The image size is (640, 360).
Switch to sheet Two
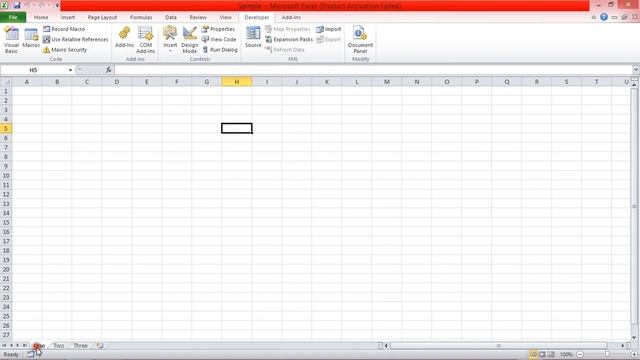pyautogui.click(x=59, y=346)
